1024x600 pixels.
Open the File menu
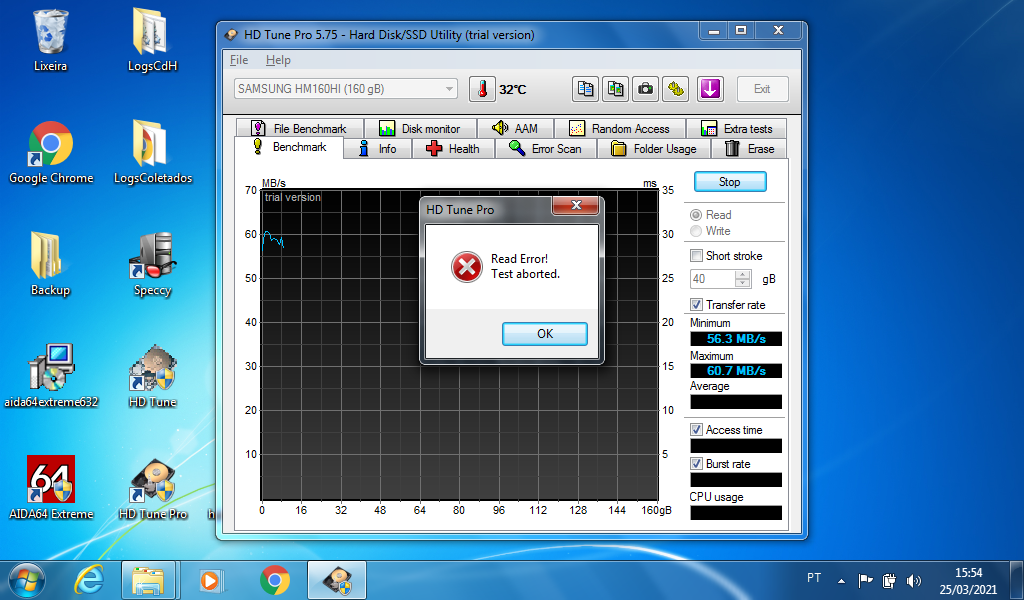pos(239,60)
